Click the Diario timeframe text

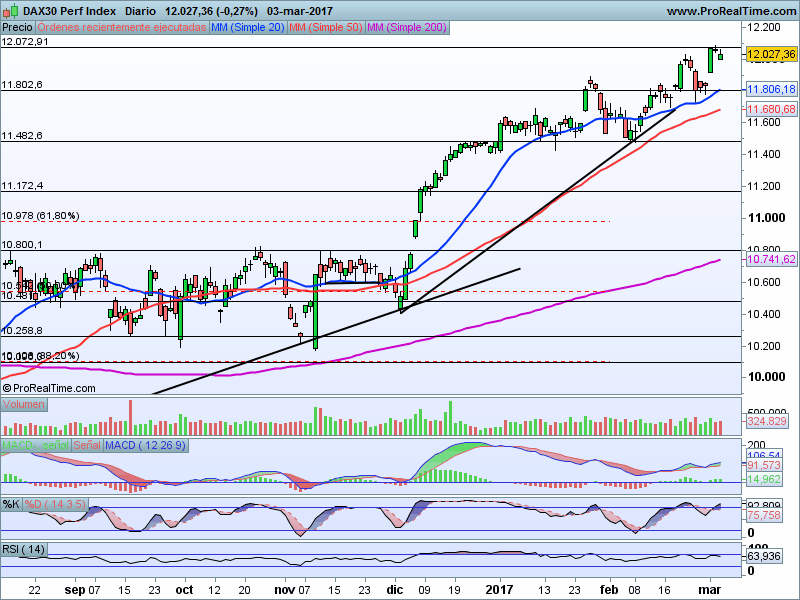140,11
